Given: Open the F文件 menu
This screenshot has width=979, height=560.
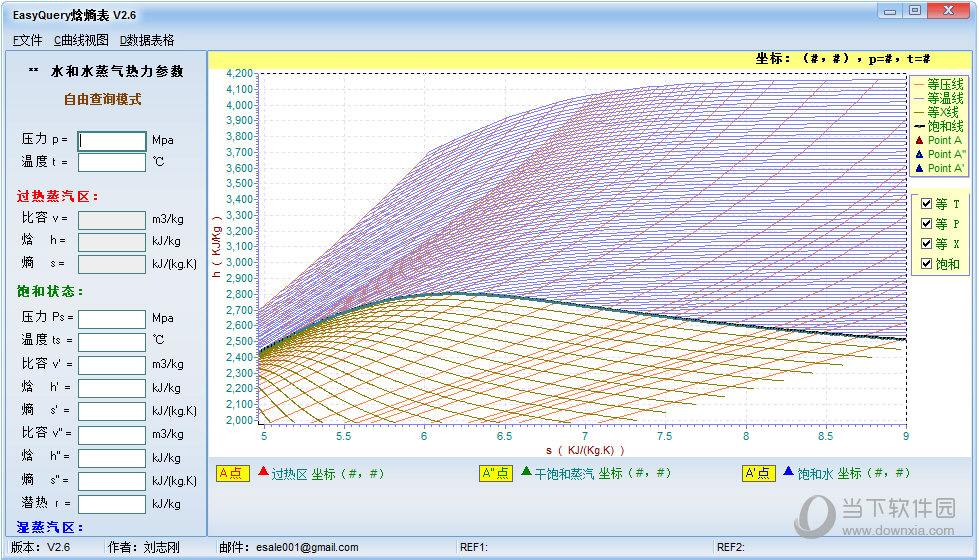Looking at the screenshot, I should (x=27, y=40).
